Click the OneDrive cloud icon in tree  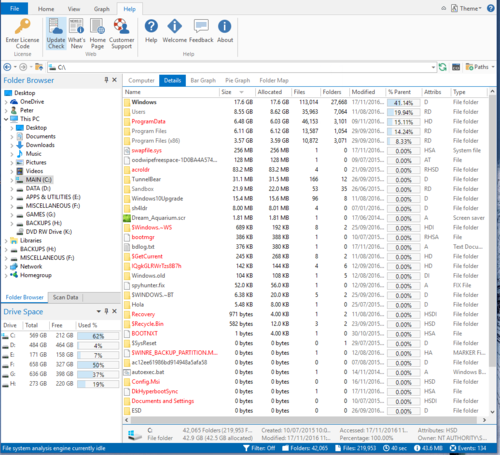pos(14,102)
